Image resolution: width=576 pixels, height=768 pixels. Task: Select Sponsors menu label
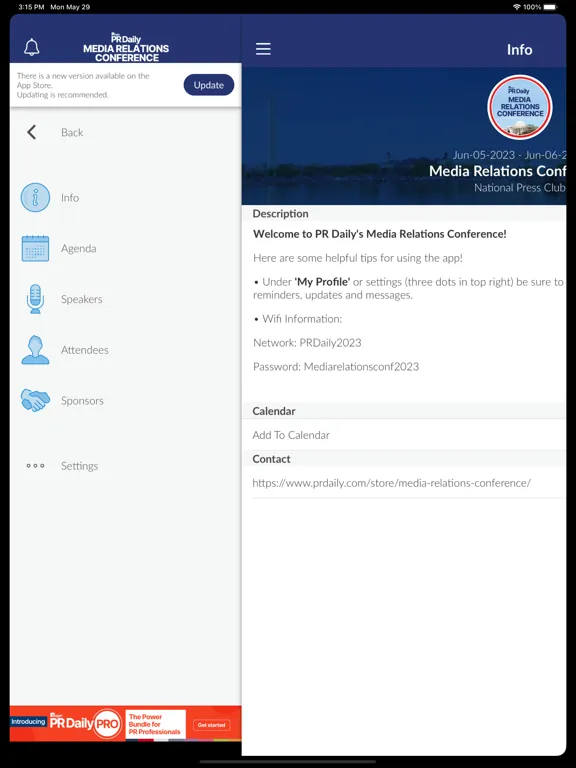tap(82, 401)
